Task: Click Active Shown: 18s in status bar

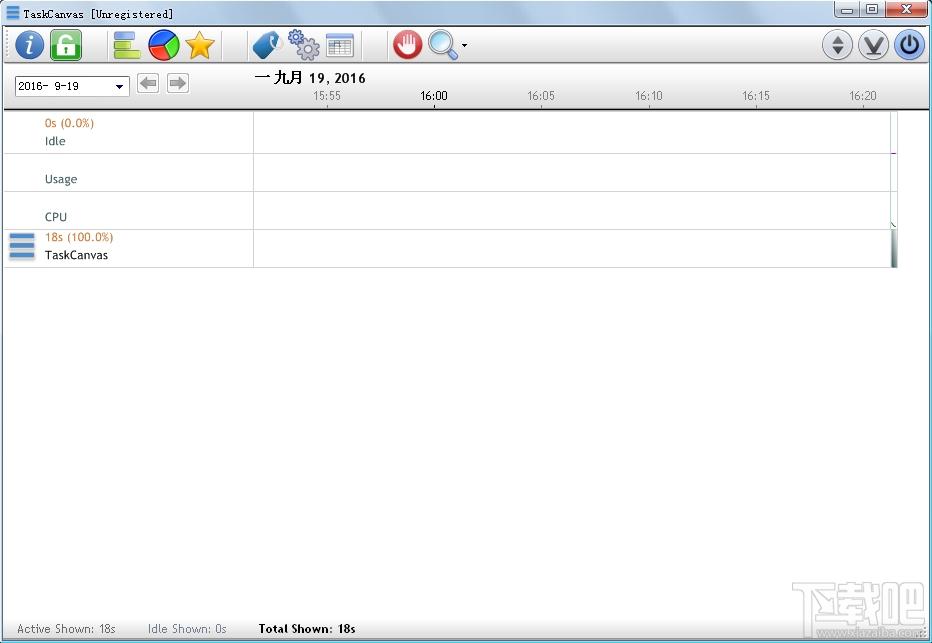Action: [x=66, y=629]
